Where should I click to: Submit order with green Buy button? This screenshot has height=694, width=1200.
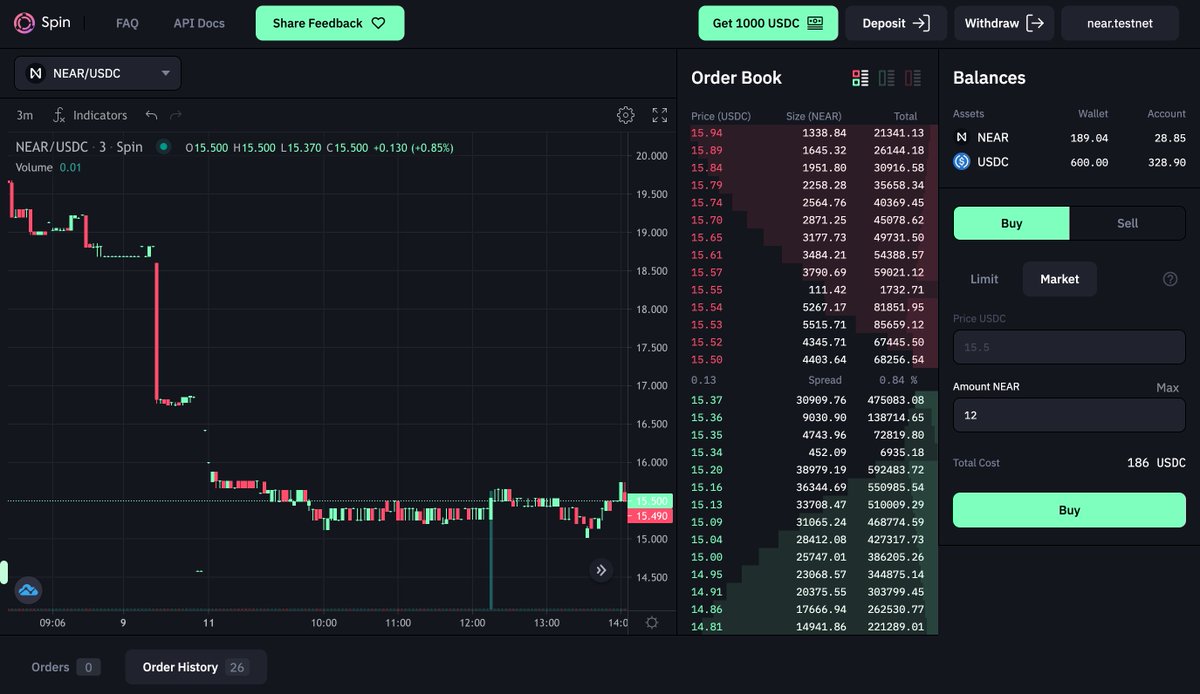(x=1069, y=510)
